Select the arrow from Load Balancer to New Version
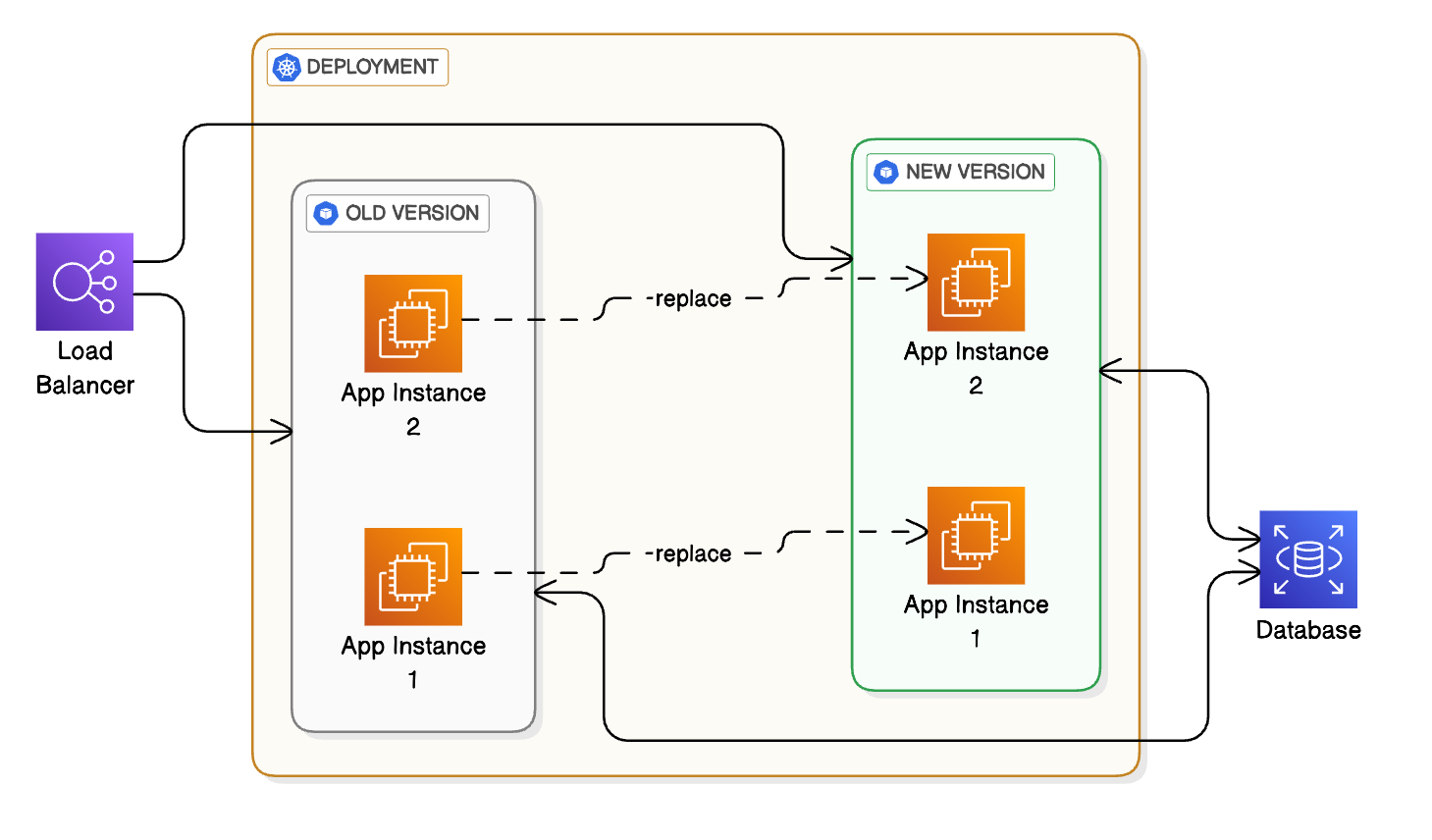Screen dimensions: 1432x840 pyautogui.click(x=491, y=126)
